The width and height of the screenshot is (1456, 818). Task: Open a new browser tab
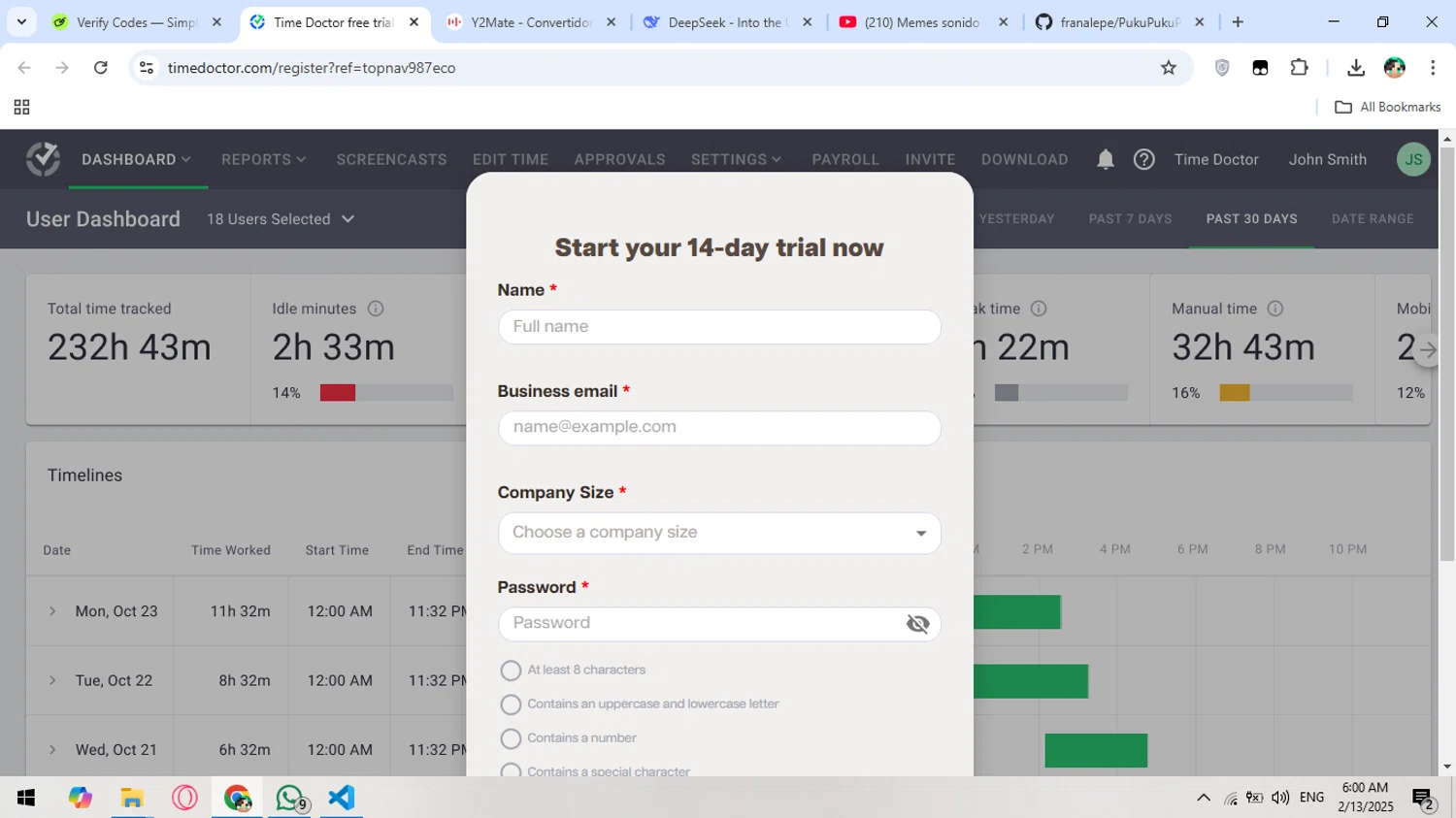pos(1238,21)
